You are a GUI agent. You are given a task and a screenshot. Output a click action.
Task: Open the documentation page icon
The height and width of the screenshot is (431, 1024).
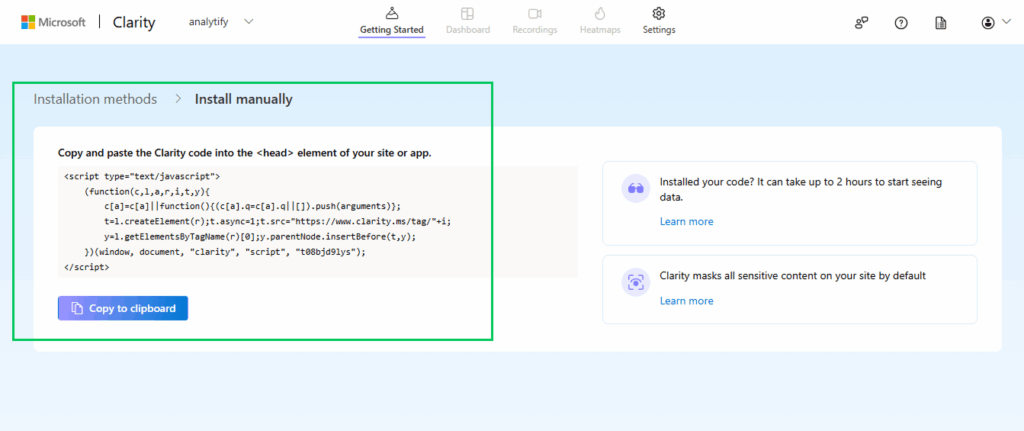940,23
